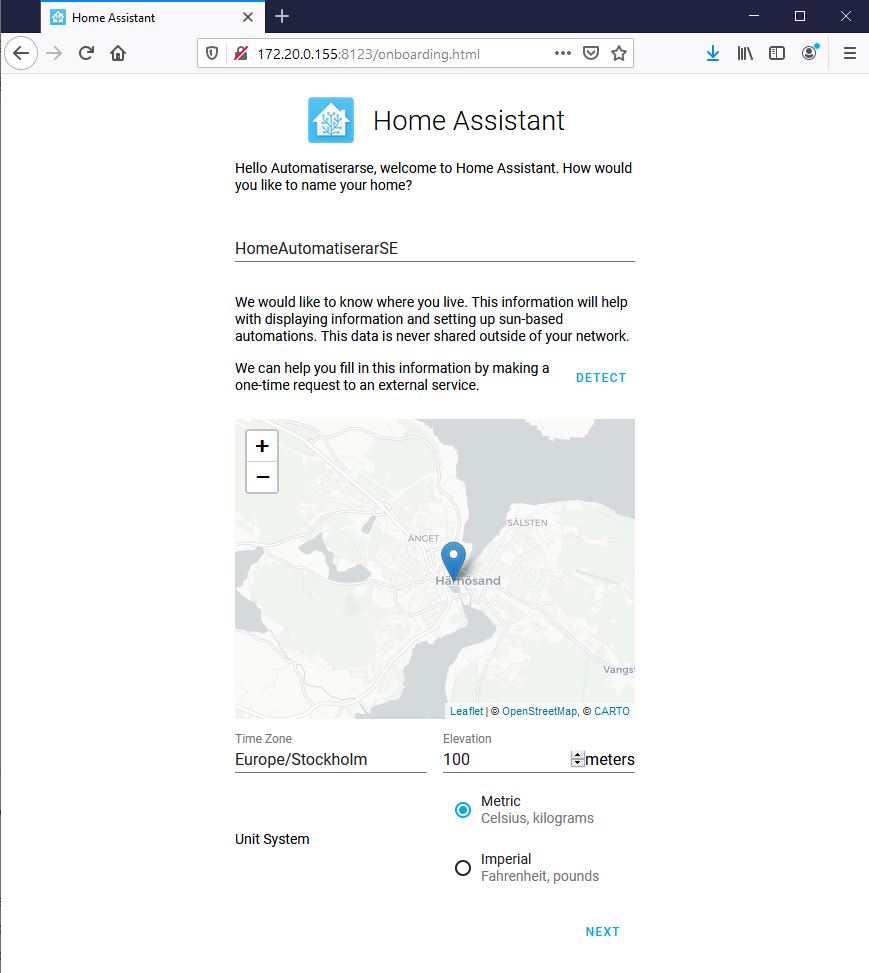Click the Time Zone Europe/Stockholm field
The width and height of the screenshot is (869, 973).
tap(331, 760)
